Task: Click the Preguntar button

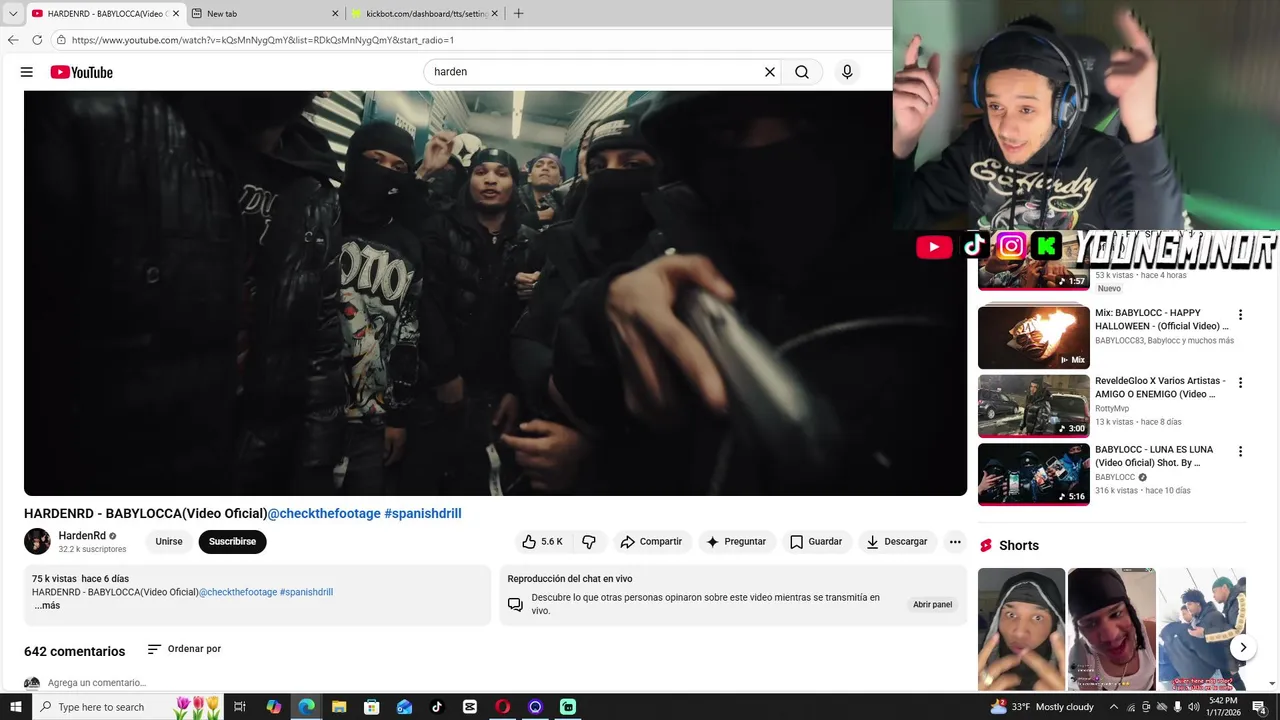Action: pos(736,542)
